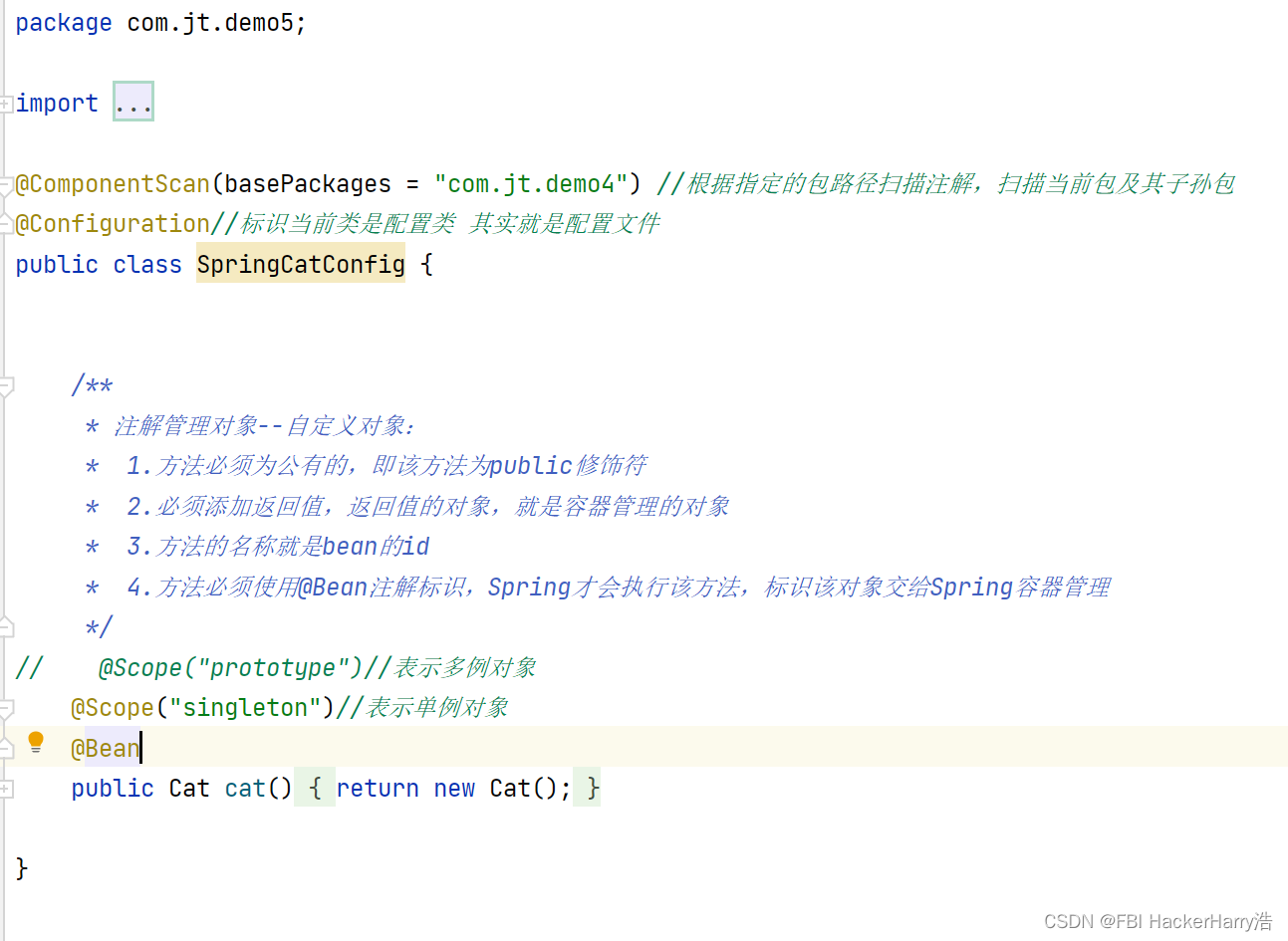
Task: Click the folded closing brace of cat()
Action: 587,789
